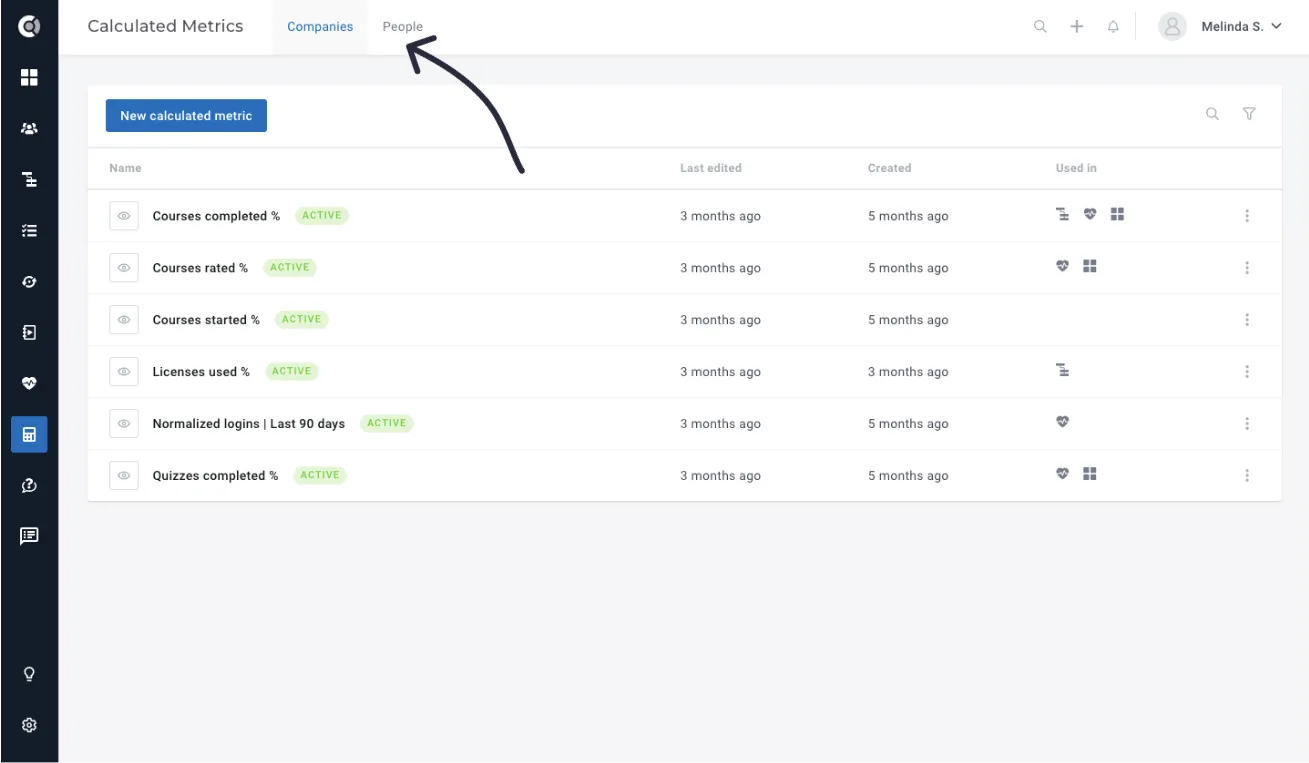Click the plus add icon in header
Screen dimensions: 1309x763
point(1076,27)
